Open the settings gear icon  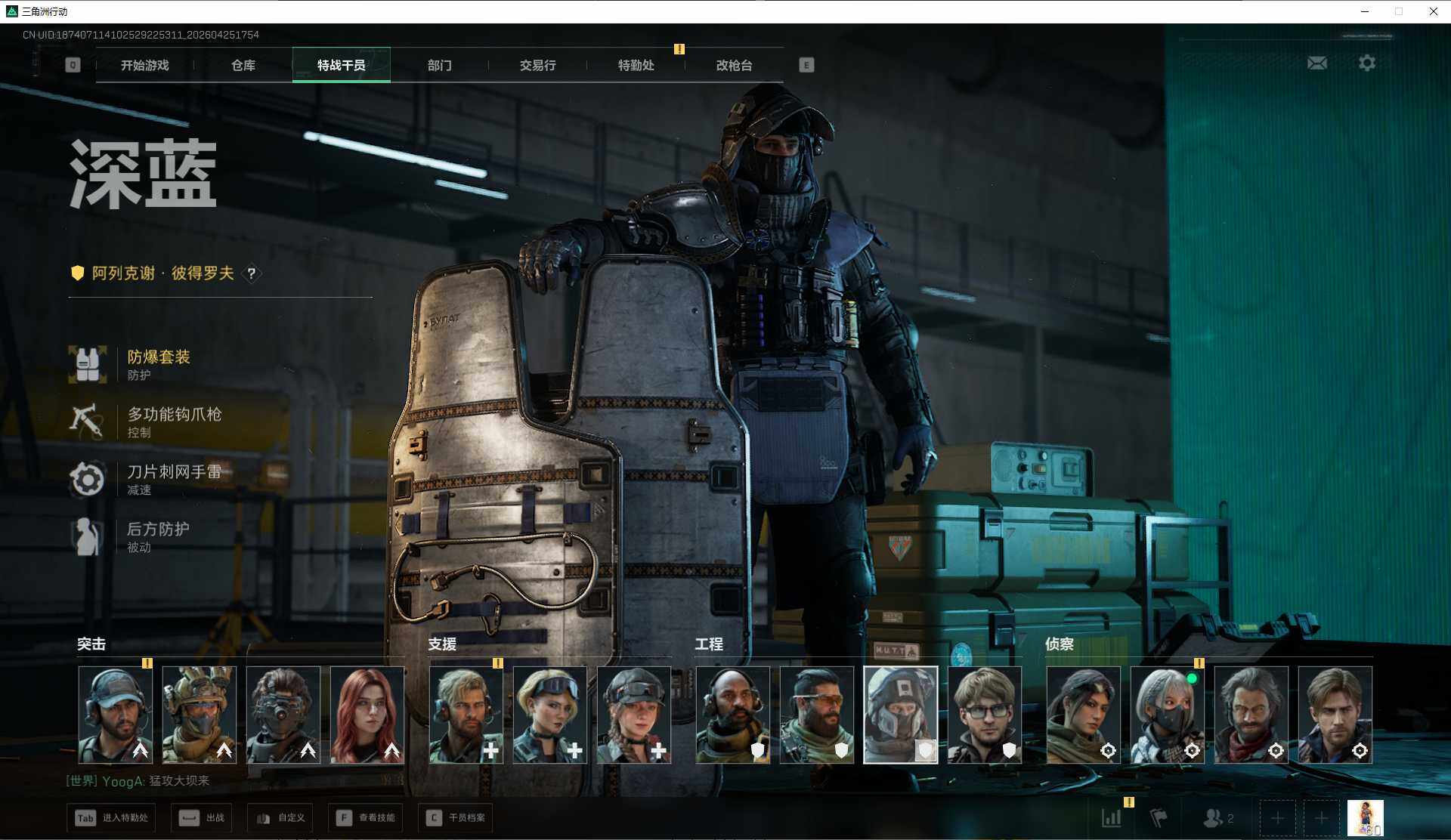click(x=1366, y=63)
